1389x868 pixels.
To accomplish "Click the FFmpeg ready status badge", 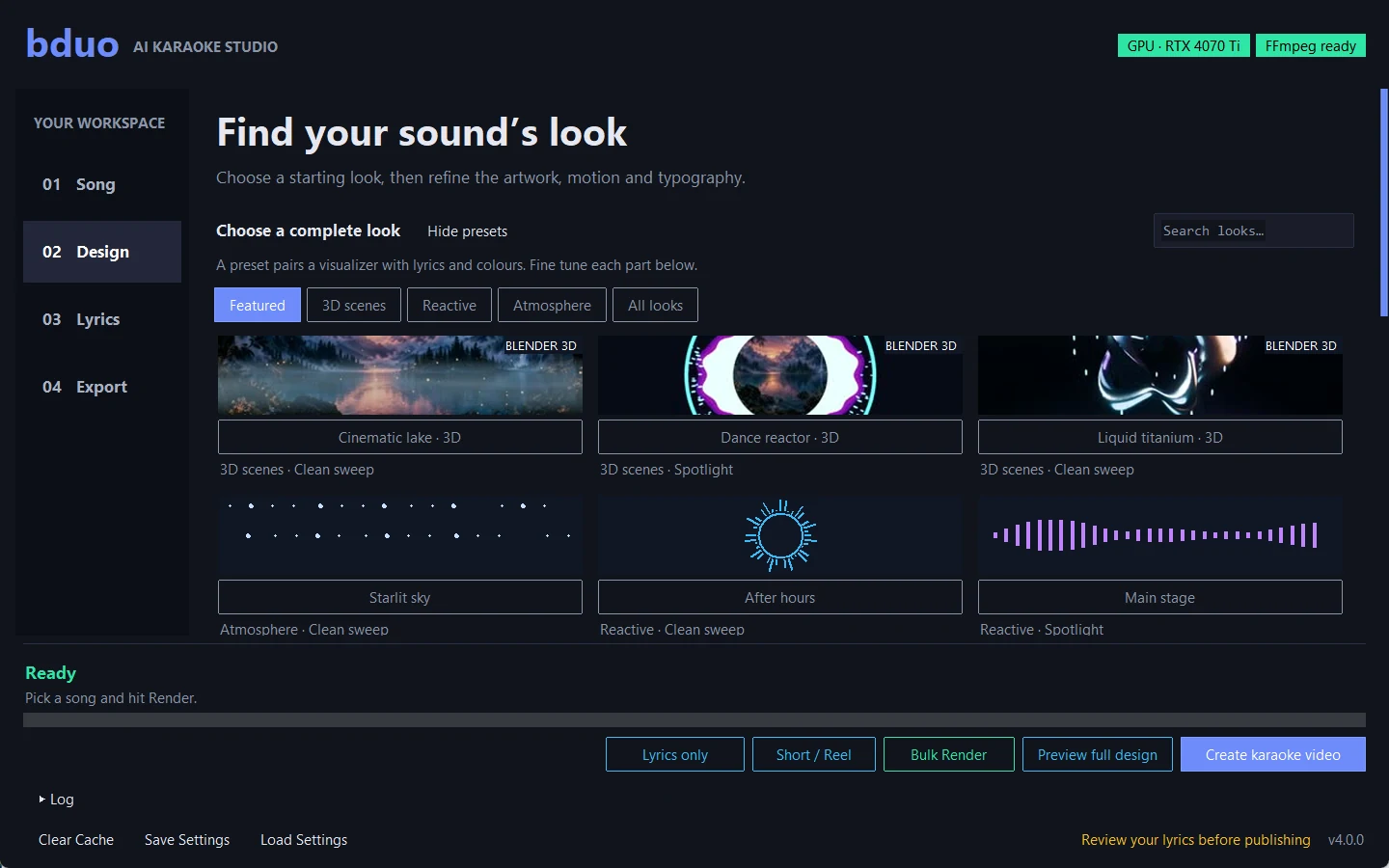I will [x=1311, y=45].
